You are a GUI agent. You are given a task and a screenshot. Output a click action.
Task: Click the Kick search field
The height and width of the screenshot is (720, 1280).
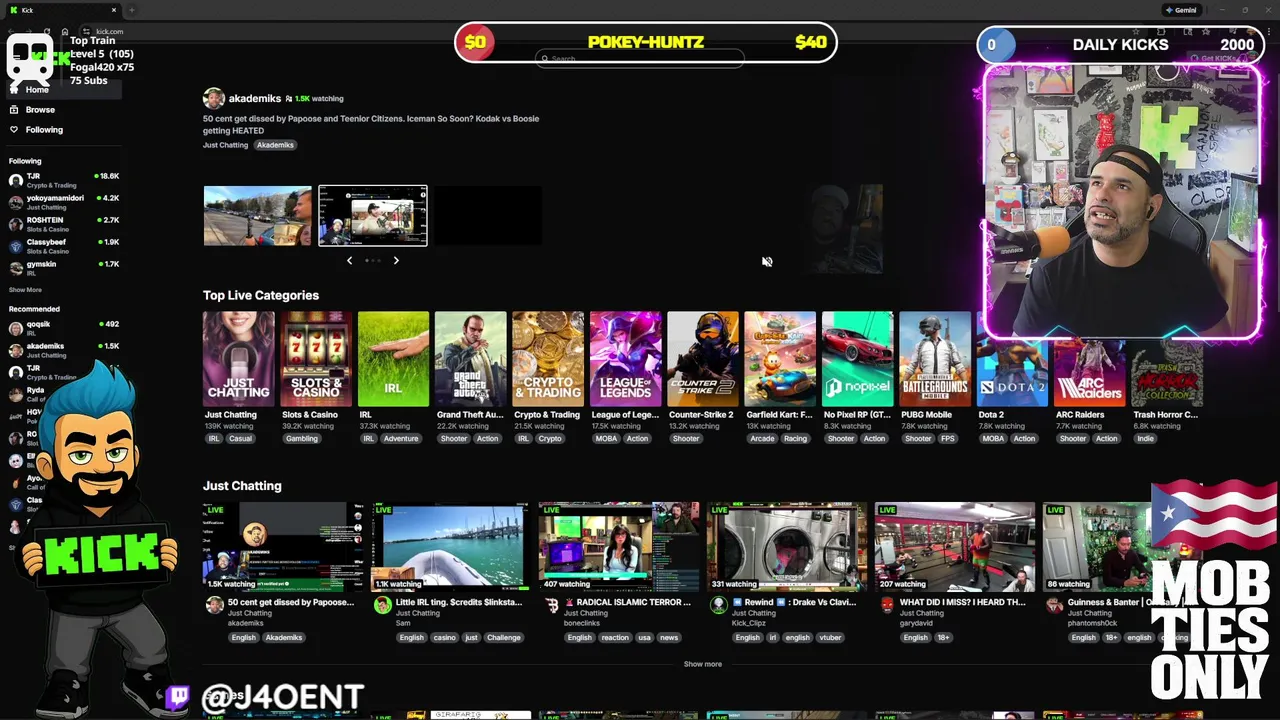point(640,59)
